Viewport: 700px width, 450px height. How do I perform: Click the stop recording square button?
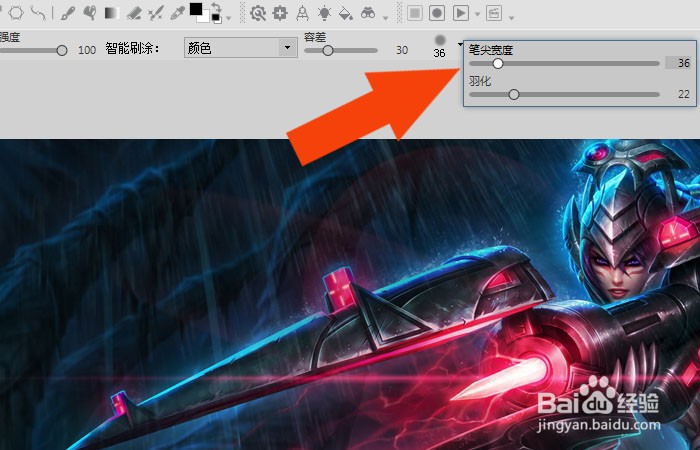tap(415, 13)
